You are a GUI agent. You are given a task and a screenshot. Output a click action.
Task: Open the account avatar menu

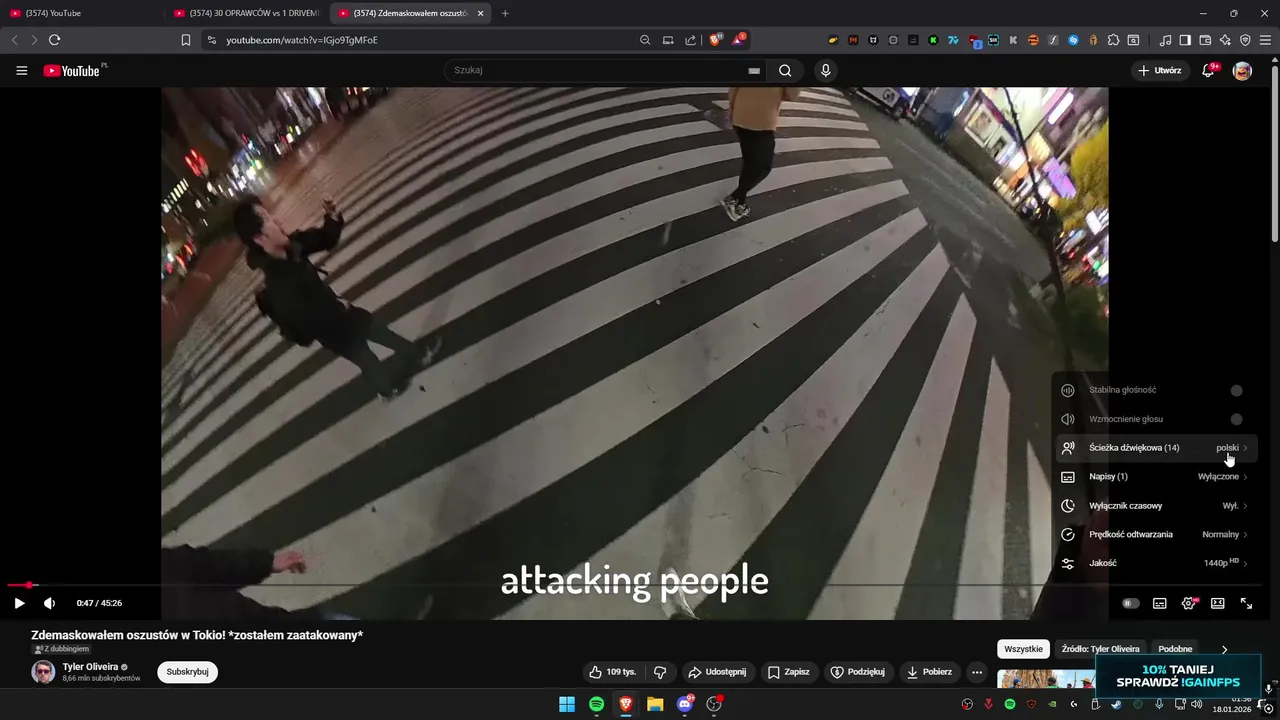pyautogui.click(x=1242, y=71)
